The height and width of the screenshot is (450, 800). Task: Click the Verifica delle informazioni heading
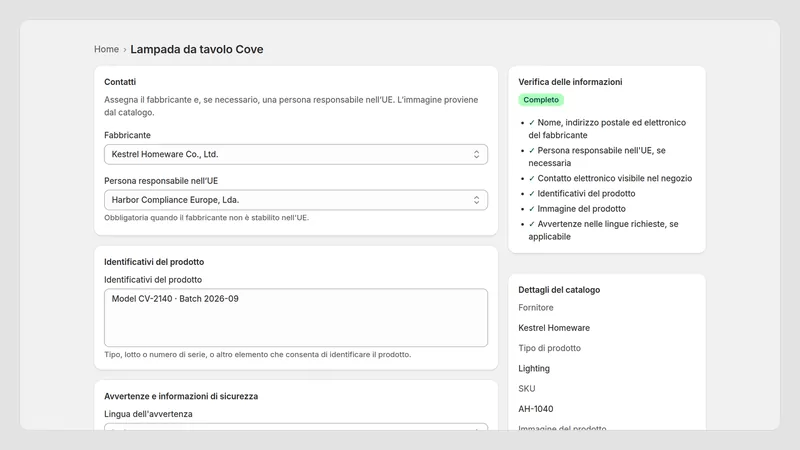tap(570, 82)
